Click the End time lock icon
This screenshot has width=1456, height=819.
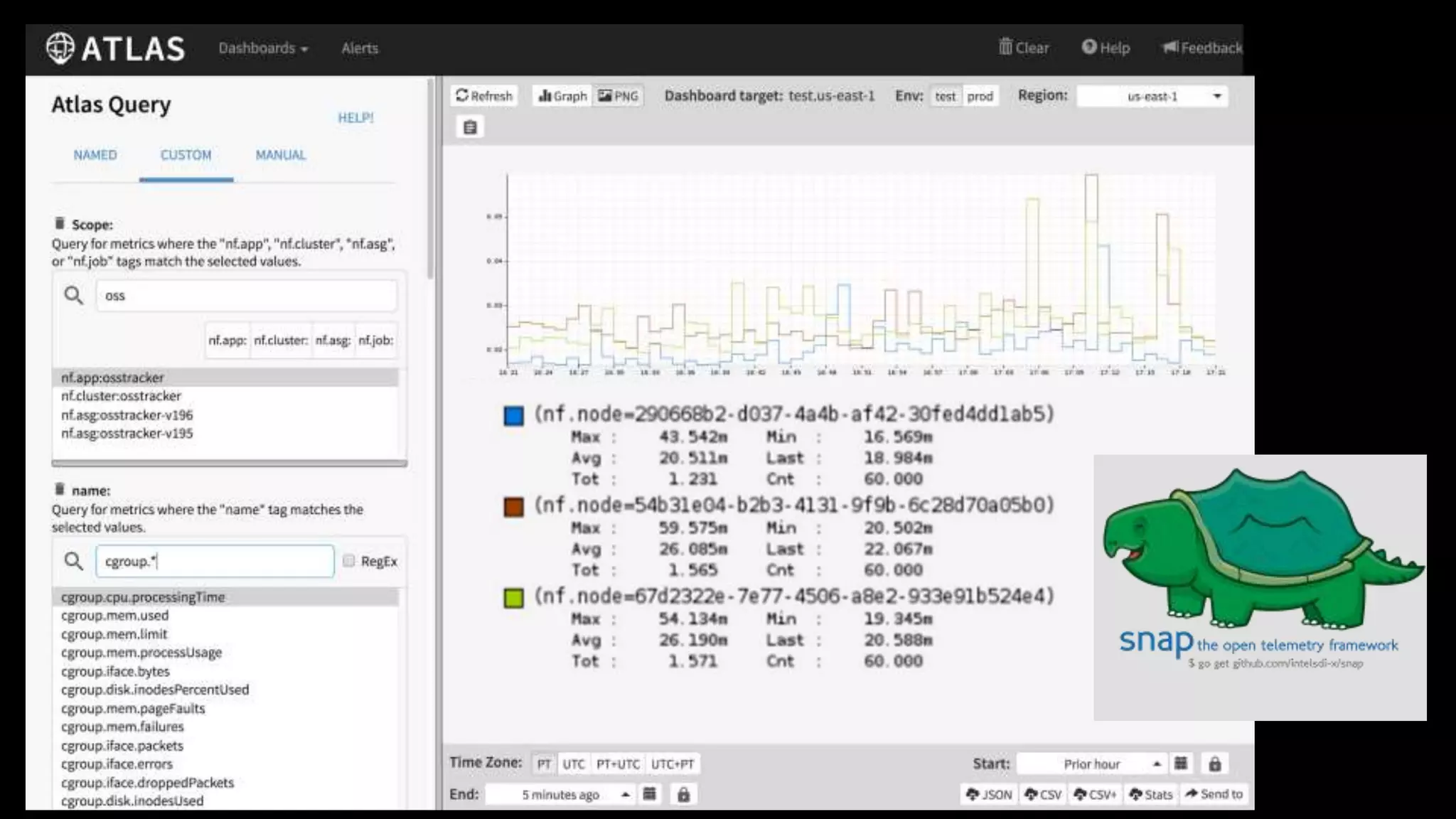pos(683,794)
